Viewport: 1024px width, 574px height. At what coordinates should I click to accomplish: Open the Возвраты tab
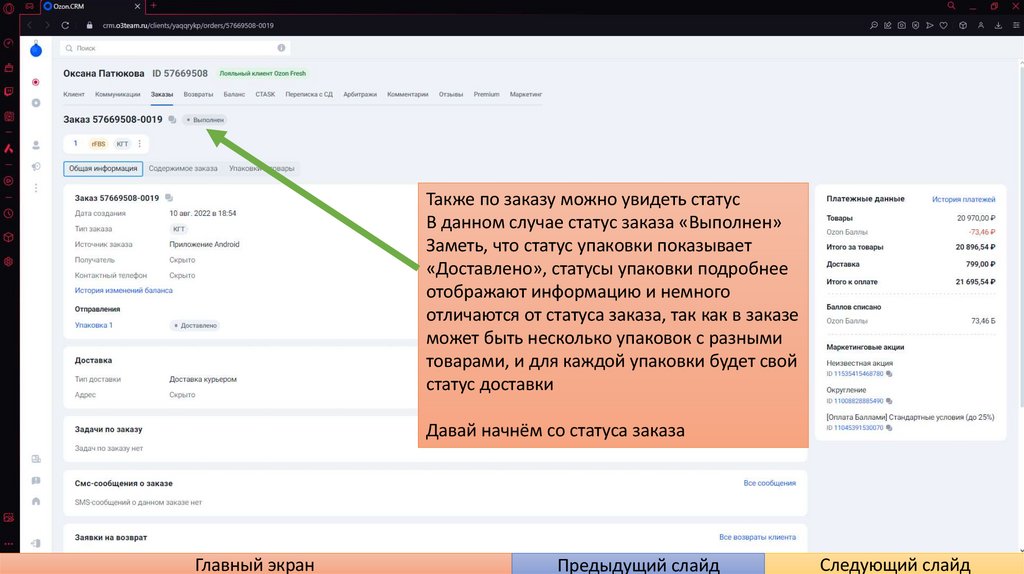(198, 94)
